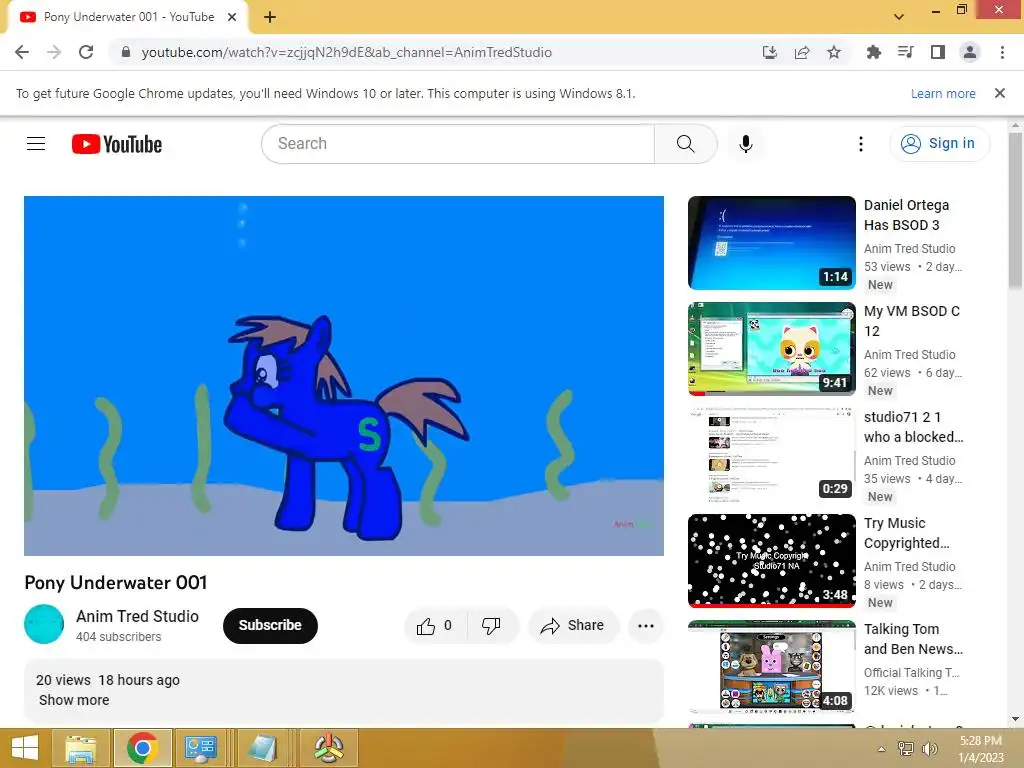The image size is (1024, 768).
Task: Click the Sign in button
Action: coord(940,143)
